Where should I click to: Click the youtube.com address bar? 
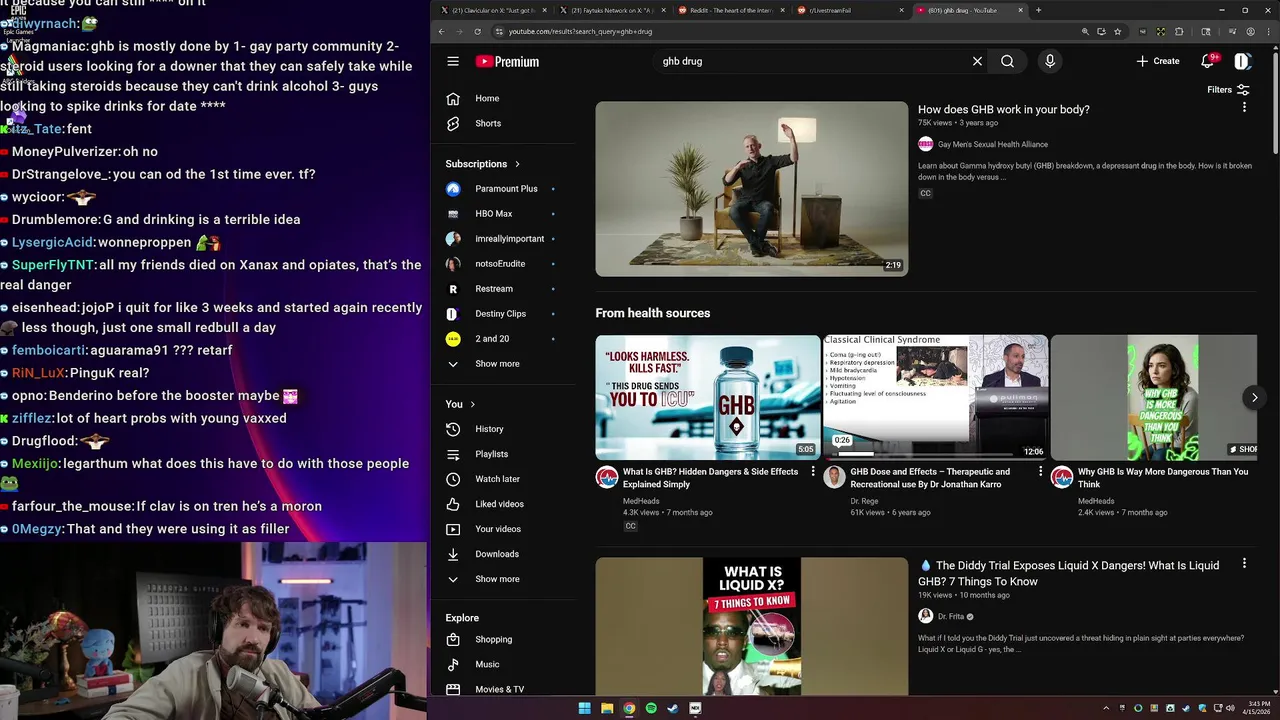tap(780, 31)
